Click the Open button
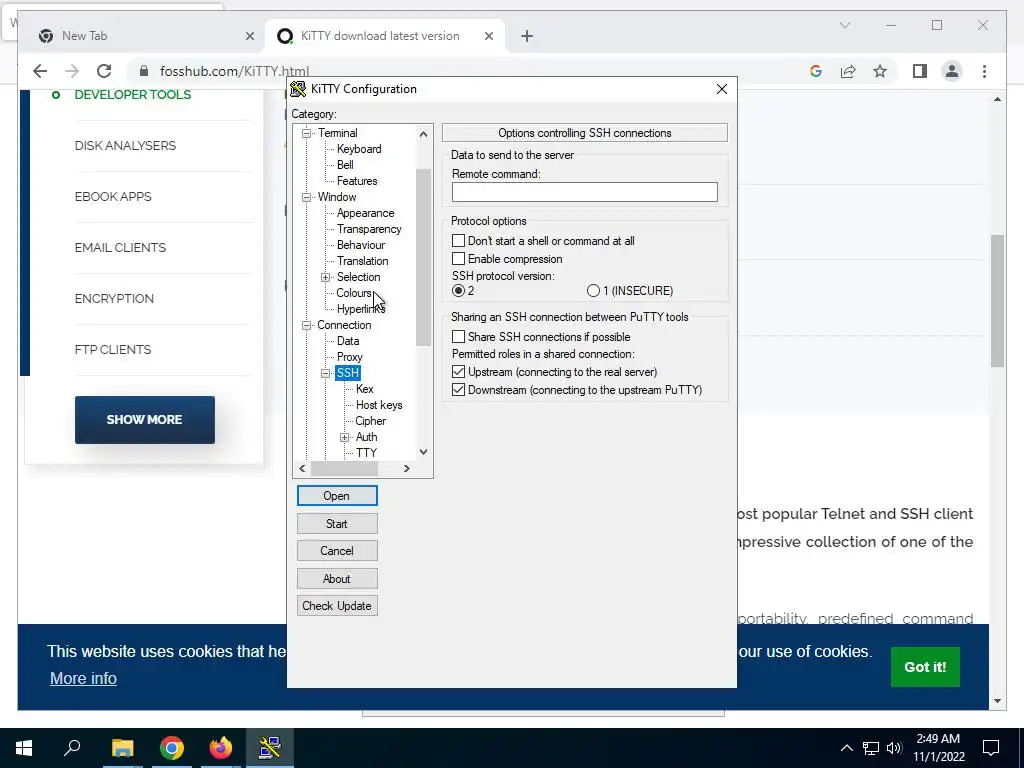The image size is (1024, 768). coord(337,496)
